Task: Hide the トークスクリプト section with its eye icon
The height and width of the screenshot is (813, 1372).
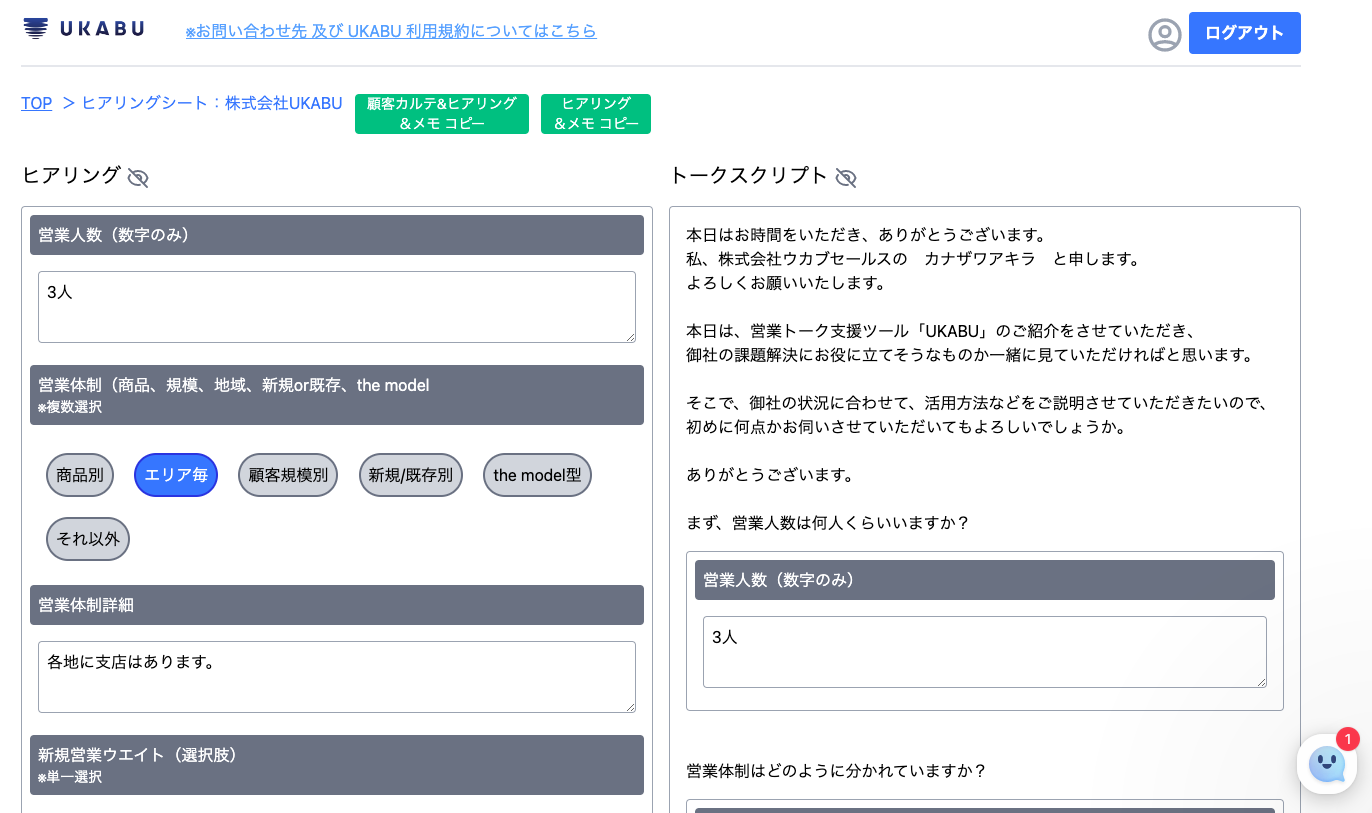Action: click(x=846, y=177)
